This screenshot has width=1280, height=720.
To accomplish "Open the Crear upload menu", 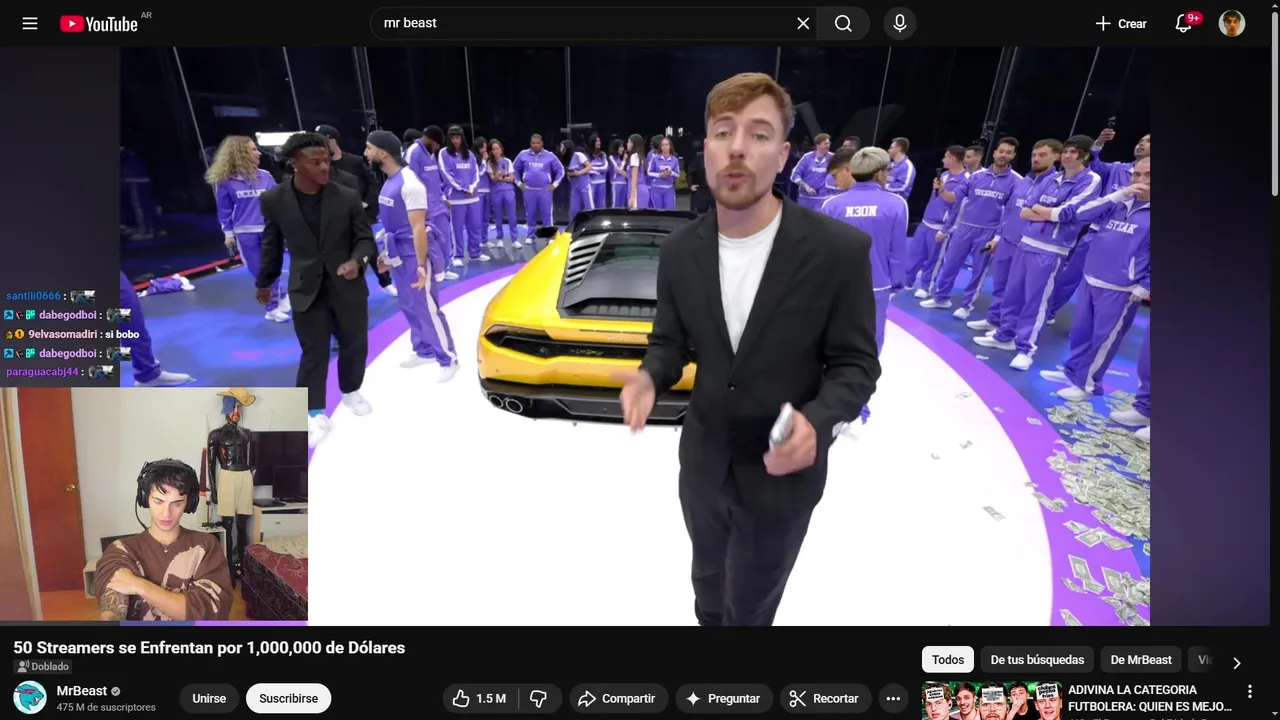I will pyautogui.click(x=1121, y=23).
